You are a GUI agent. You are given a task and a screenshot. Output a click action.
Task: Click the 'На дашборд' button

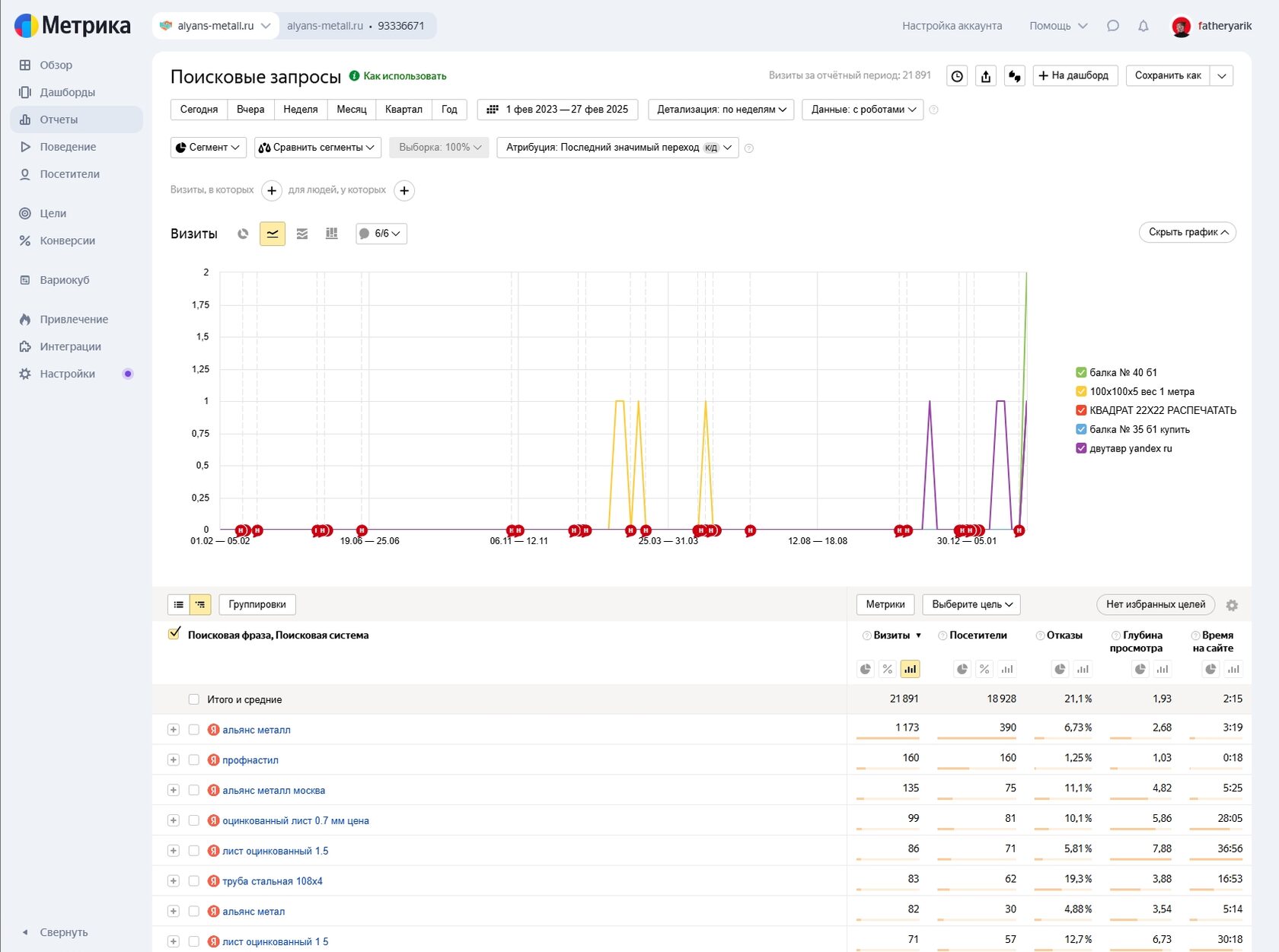[x=1074, y=75]
